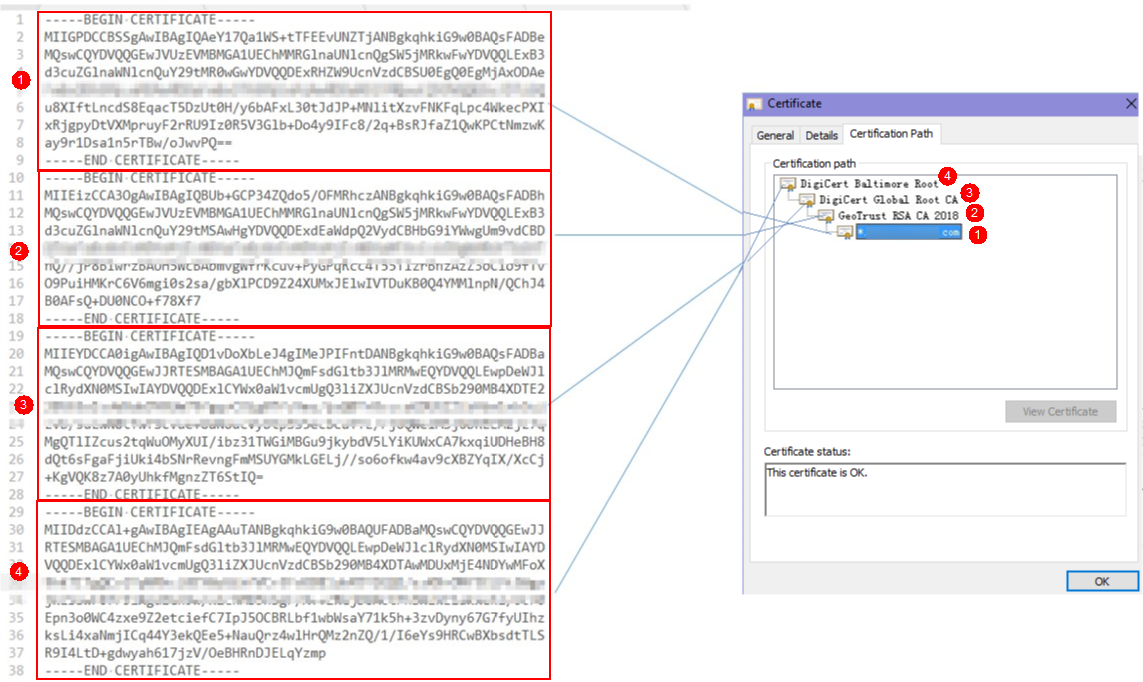Click line number 12 in the editor gutter
The width and height of the screenshot is (1143, 682).
point(16,213)
